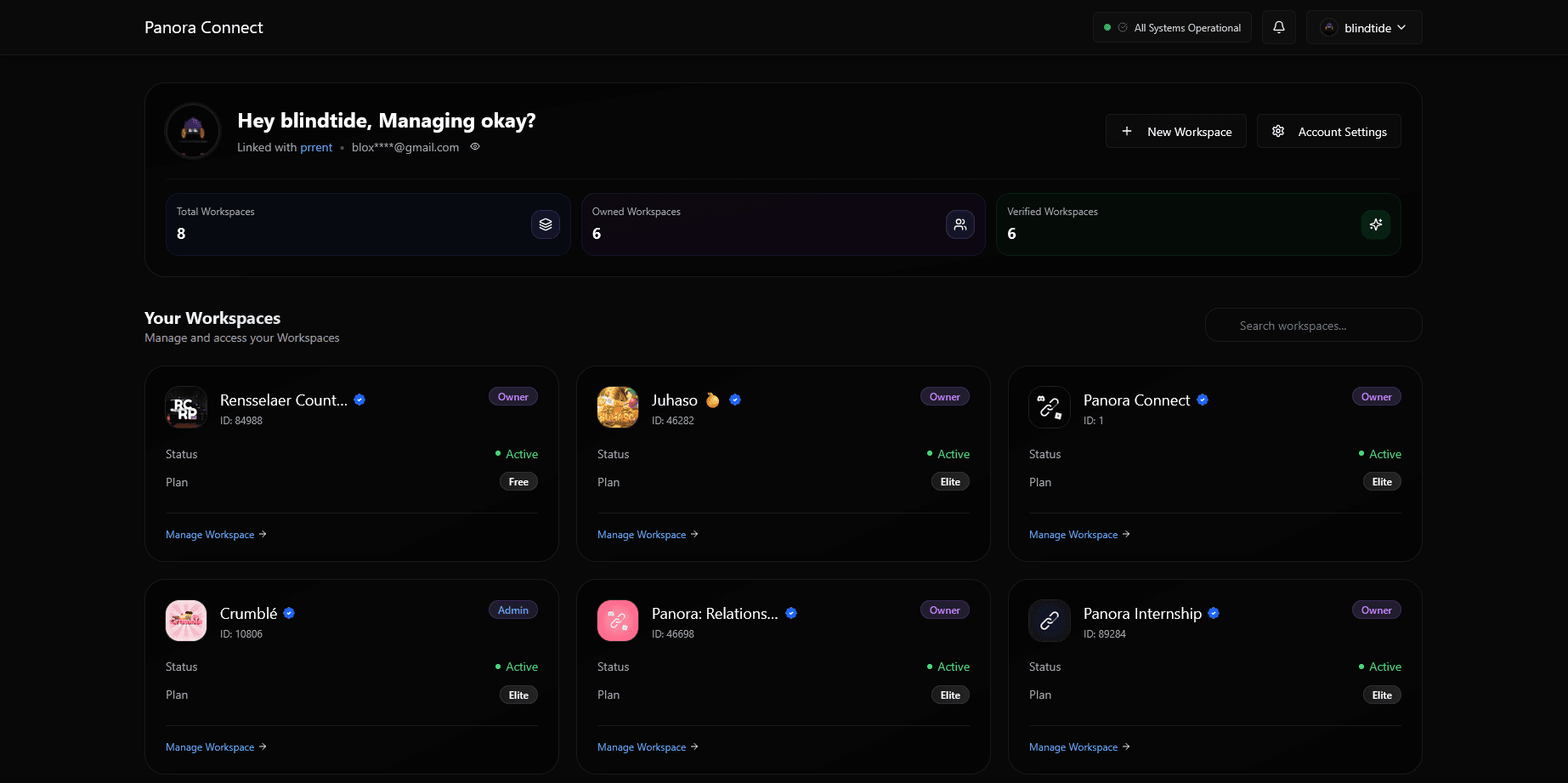The width and height of the screenshot is (1568, 783).
Task: Click the Crumblé workspace icon
Action: click(x=186, y=621)
